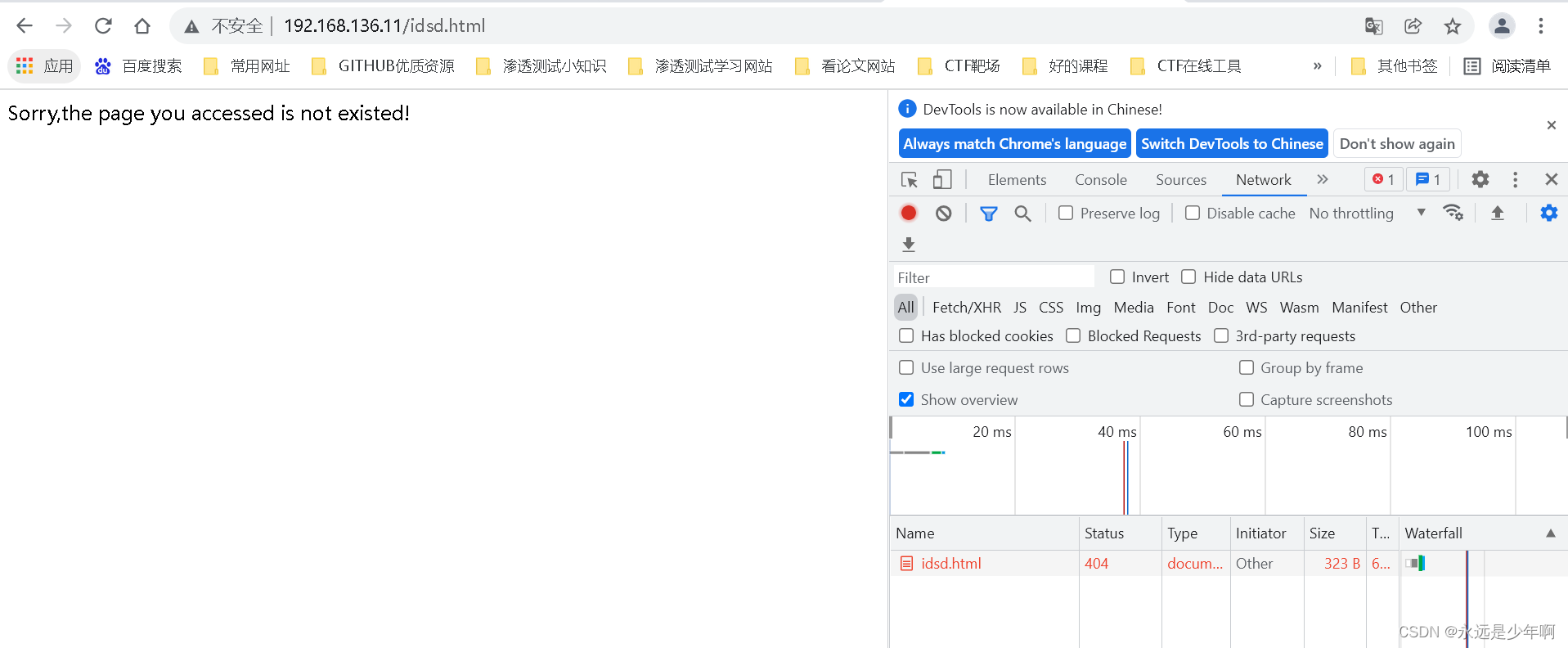Click the share page icon
The height and width of the screenshot is (648, 1568).
tap(1413, 26)
